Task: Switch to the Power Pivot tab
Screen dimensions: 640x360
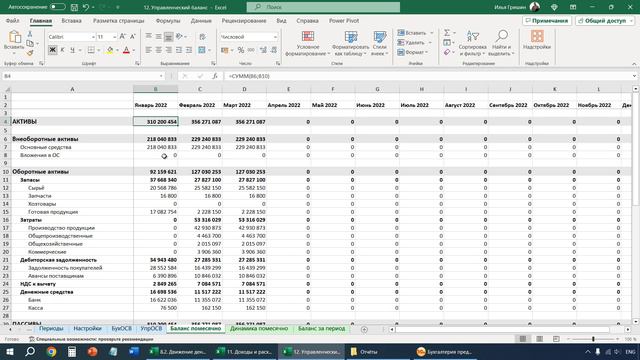Action: (x=344, y=20)
